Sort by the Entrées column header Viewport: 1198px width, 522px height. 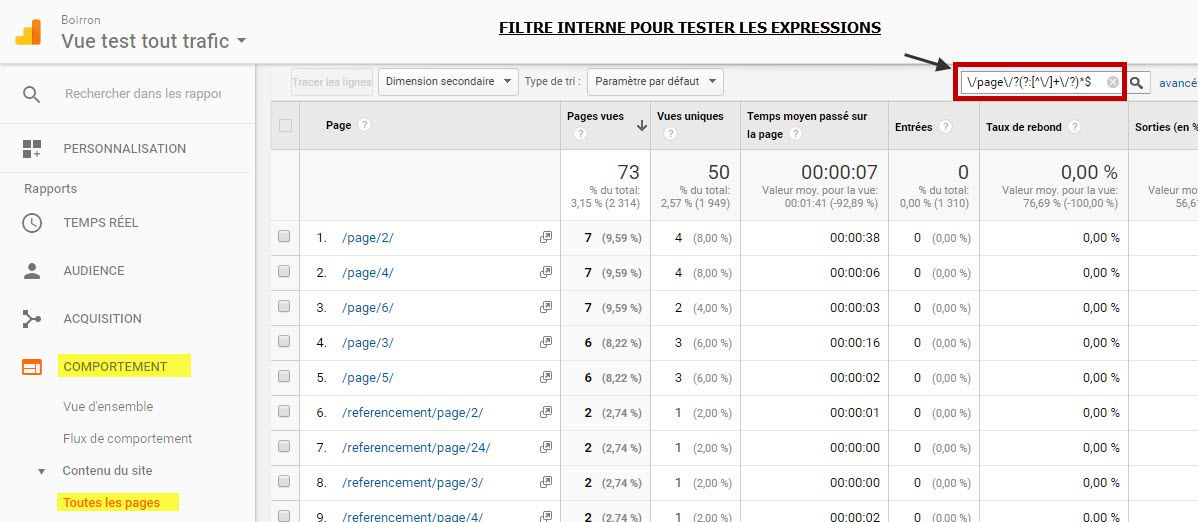pyautogui.click(x=914, y=127)
